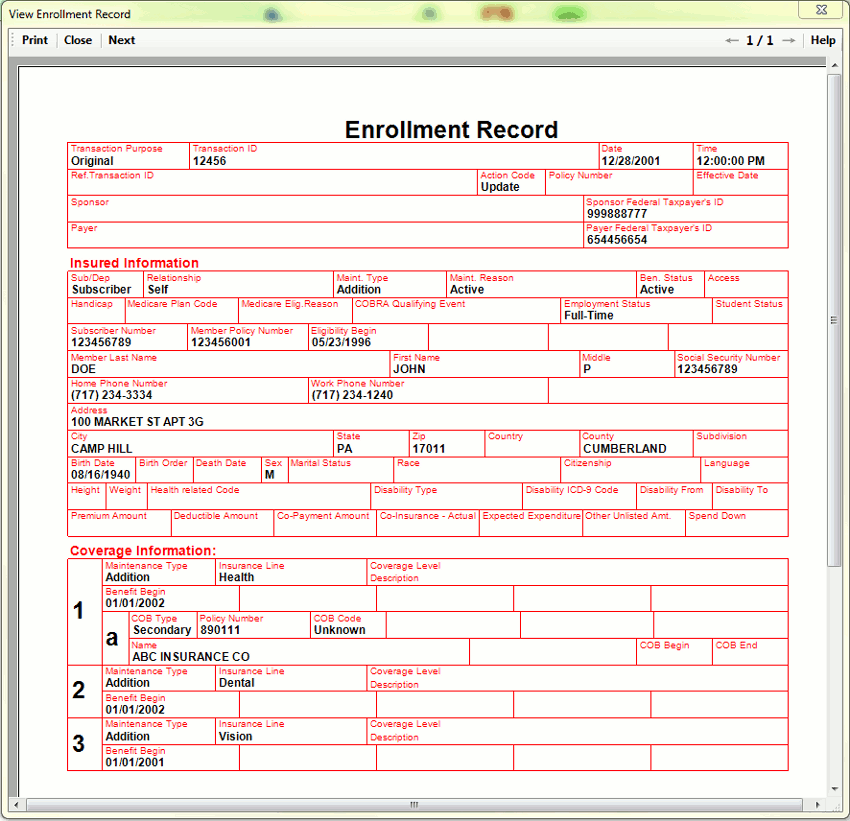The image size is (850, 821).
Task: Click the vertical scrollbar up arrow
Action: (834, 64)
